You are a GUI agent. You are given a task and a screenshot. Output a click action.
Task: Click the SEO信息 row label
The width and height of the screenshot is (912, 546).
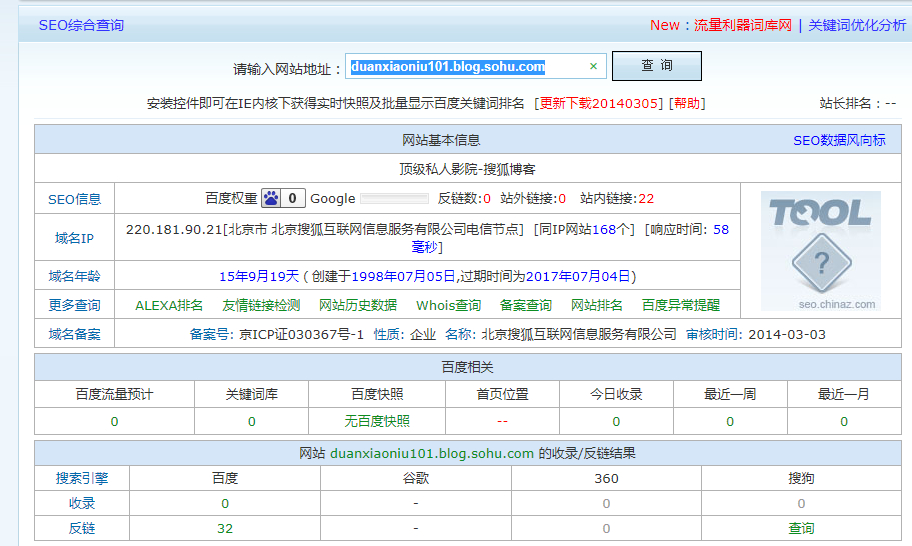coord(74,199)
